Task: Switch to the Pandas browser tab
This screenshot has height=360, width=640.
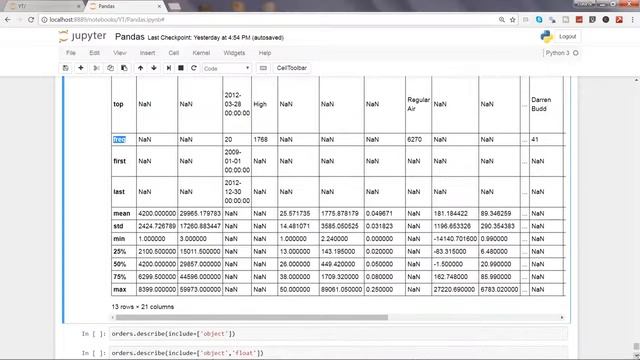Action: tap(125, 6)
